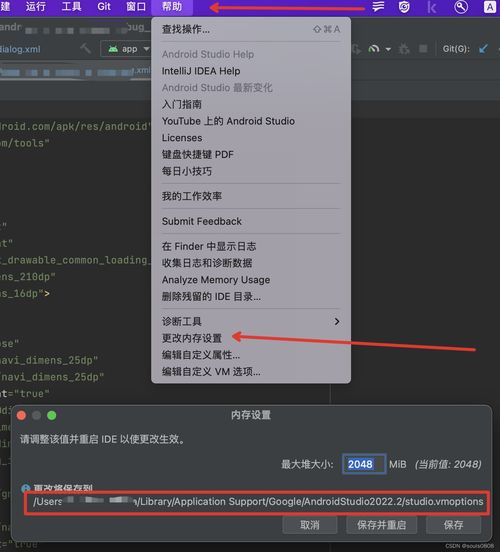This screenshot has width=500, height=552.
Task: Click code line navi_dimens_25dp" first occurrence
Action: coord(49,360)
